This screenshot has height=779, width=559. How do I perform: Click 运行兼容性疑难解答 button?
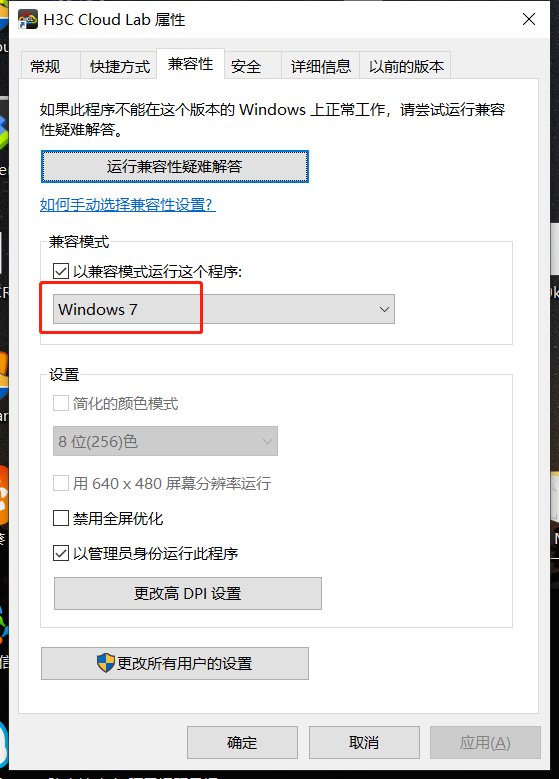pyautogui.click(x=175, y=166)
